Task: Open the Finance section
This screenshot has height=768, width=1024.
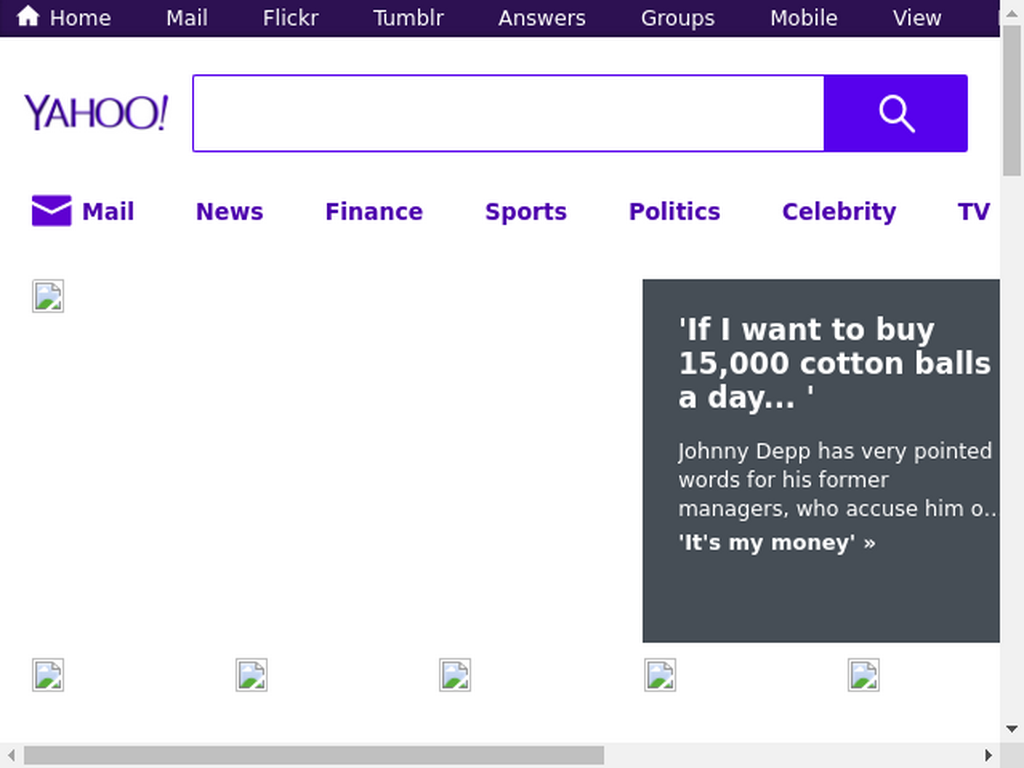Action: pyautogui.click(x=374, y=212)
